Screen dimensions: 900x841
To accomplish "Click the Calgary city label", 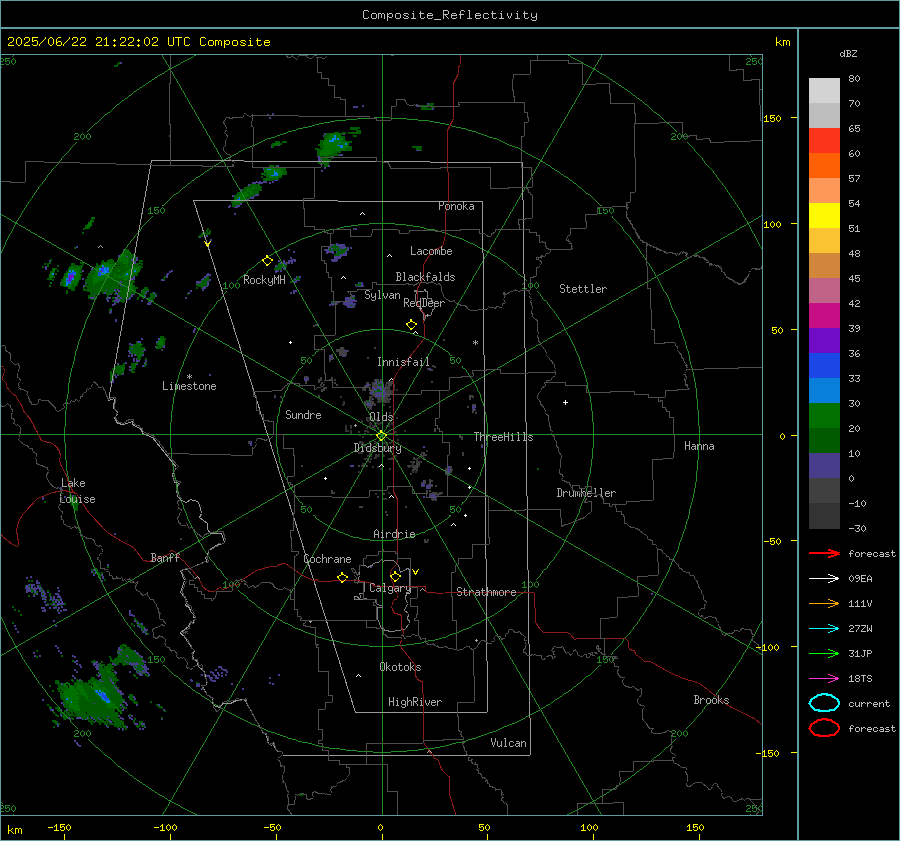I will [x=390, y=588].
